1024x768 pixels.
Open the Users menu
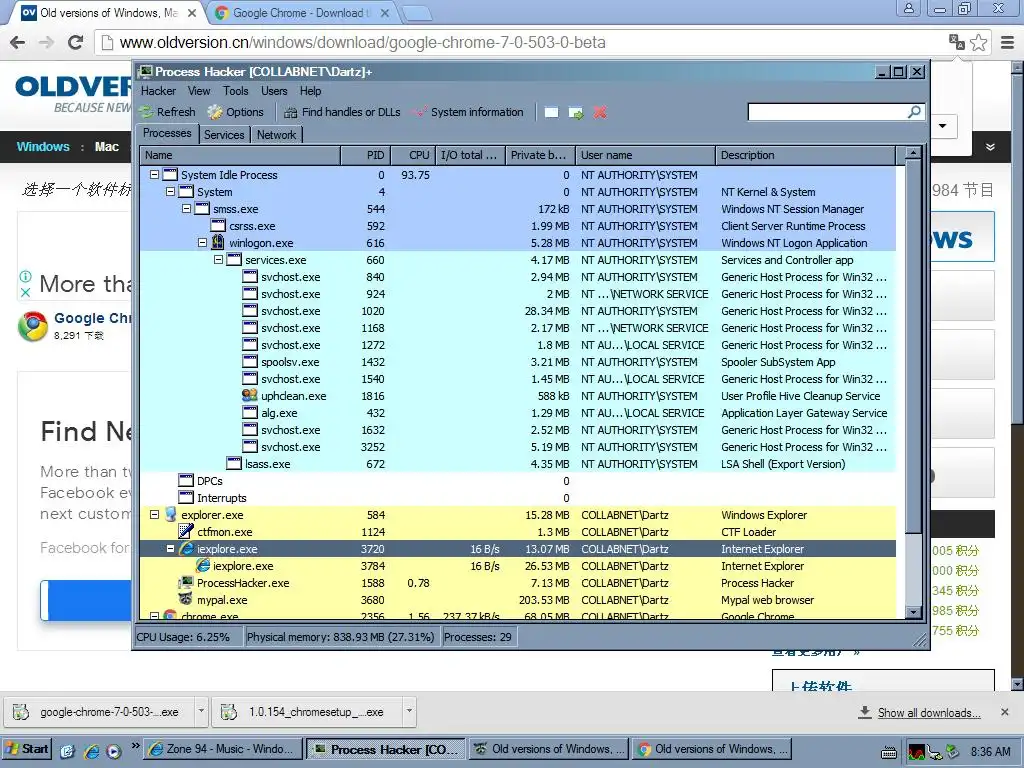point(274,91)
